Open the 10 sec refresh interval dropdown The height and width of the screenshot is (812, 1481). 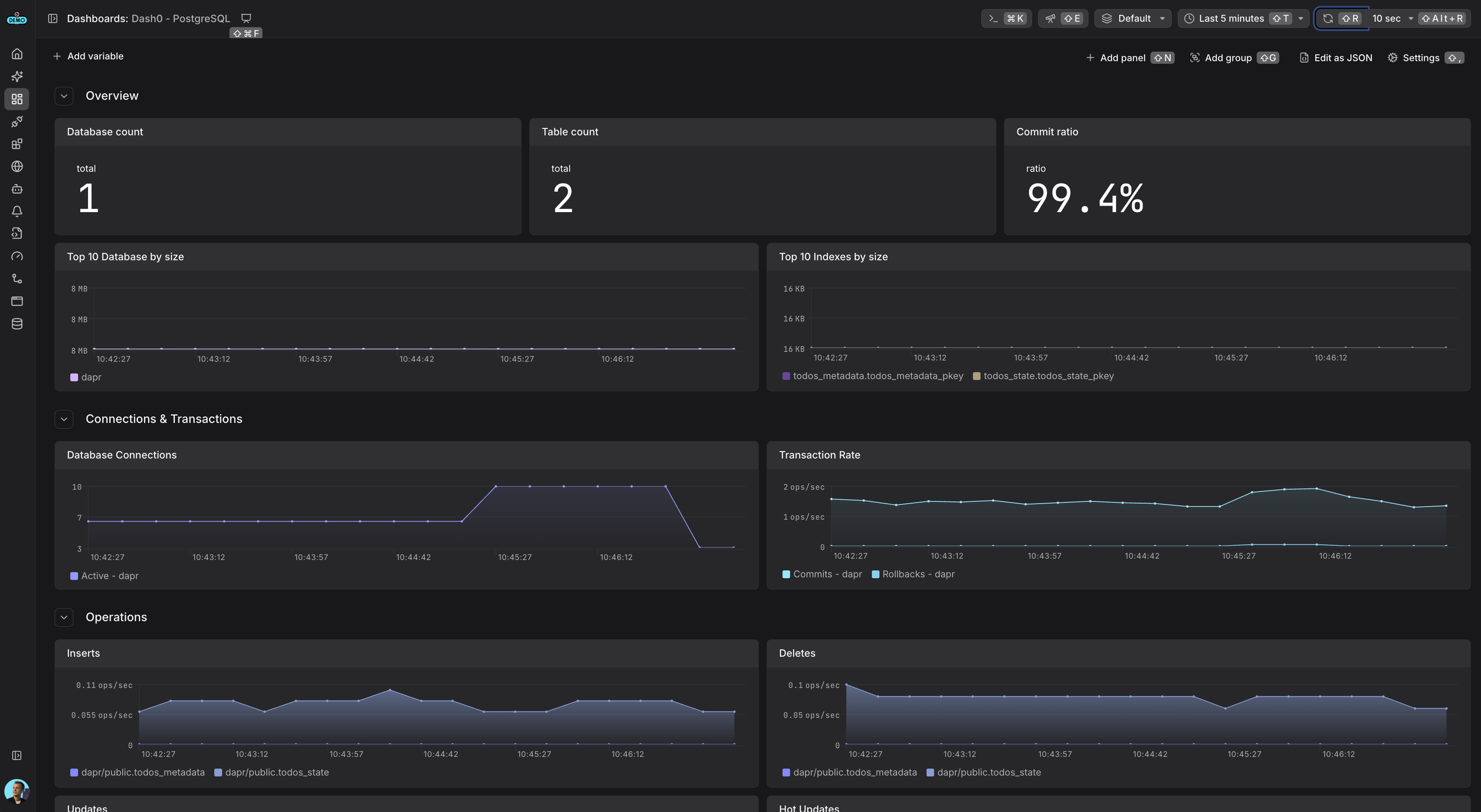pyautogui.click(x=1391, y=18)
